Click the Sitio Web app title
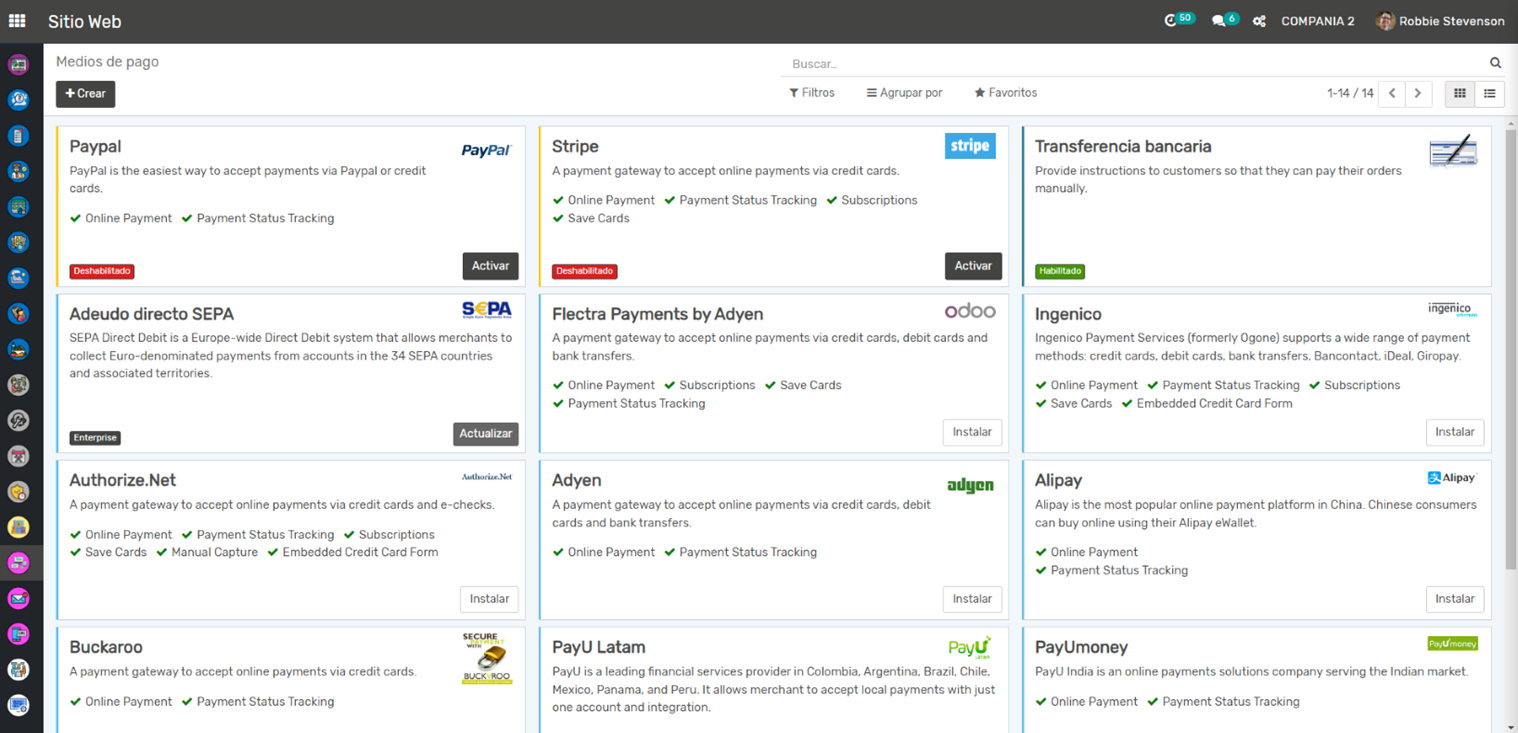Image resolution: width=1518 pixels, height=733 pixels. point(84,21)
